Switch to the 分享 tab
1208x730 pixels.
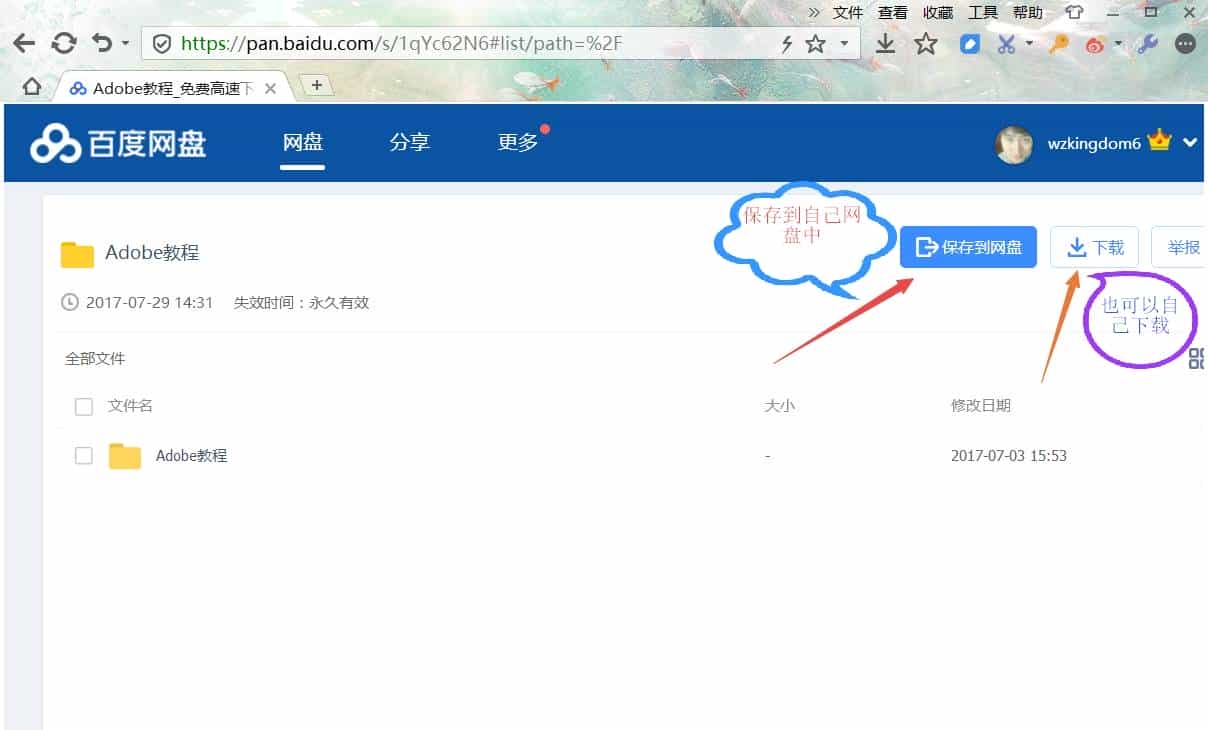point(410,142)
